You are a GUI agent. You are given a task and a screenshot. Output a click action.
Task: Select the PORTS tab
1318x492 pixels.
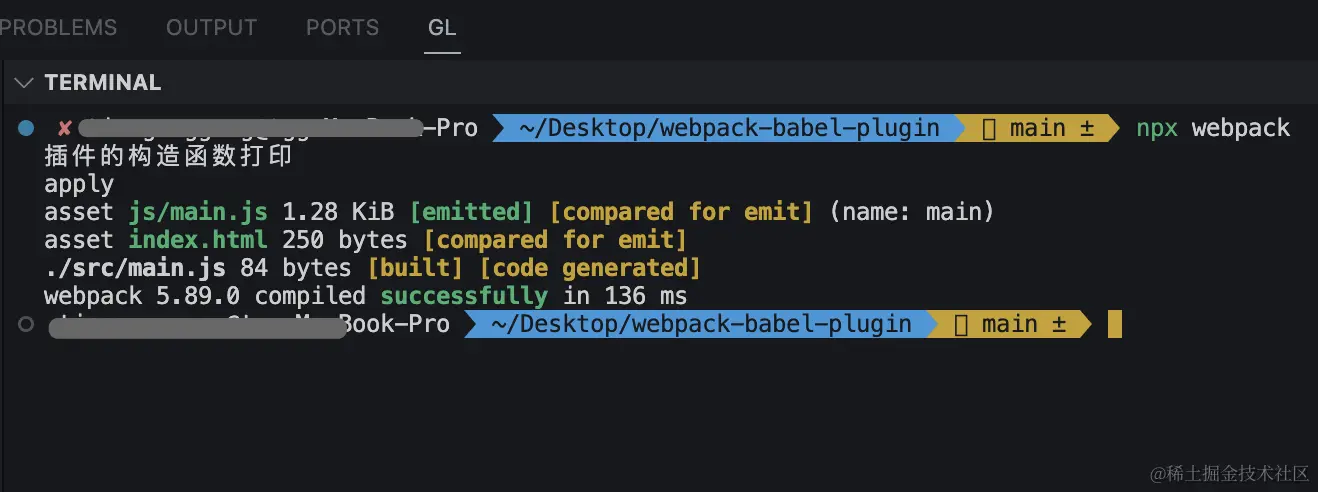pyautogui.click(x=342, y=28)
